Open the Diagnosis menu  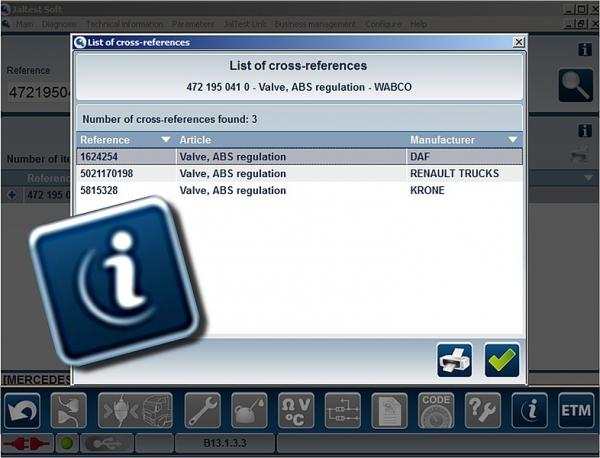click(x=59, y=24)
